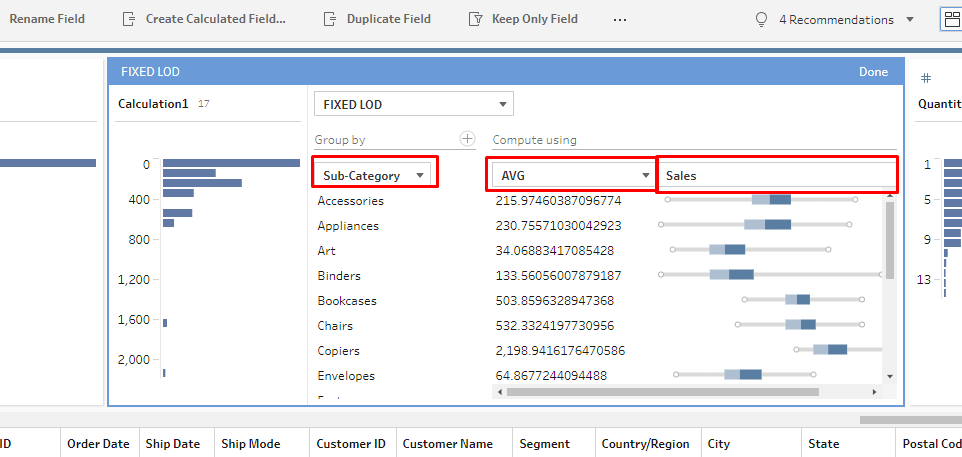This screenshot has height=457, width=962.
Task: Click the Keep Only Field filter icon
Action: (475, 19)
